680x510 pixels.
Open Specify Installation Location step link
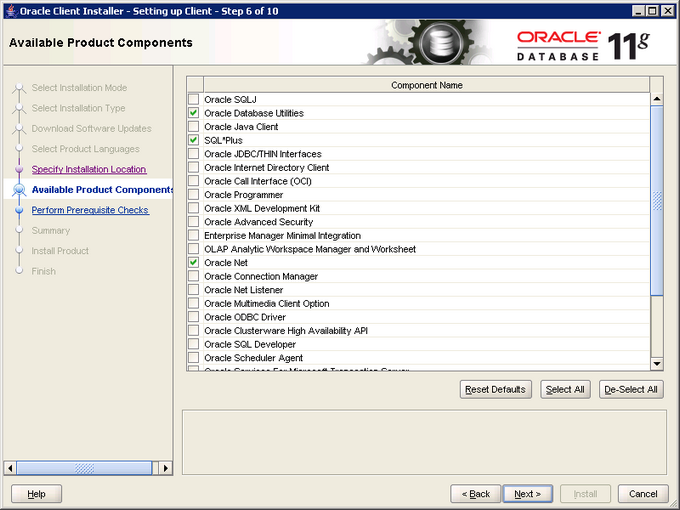coord(89,169)
